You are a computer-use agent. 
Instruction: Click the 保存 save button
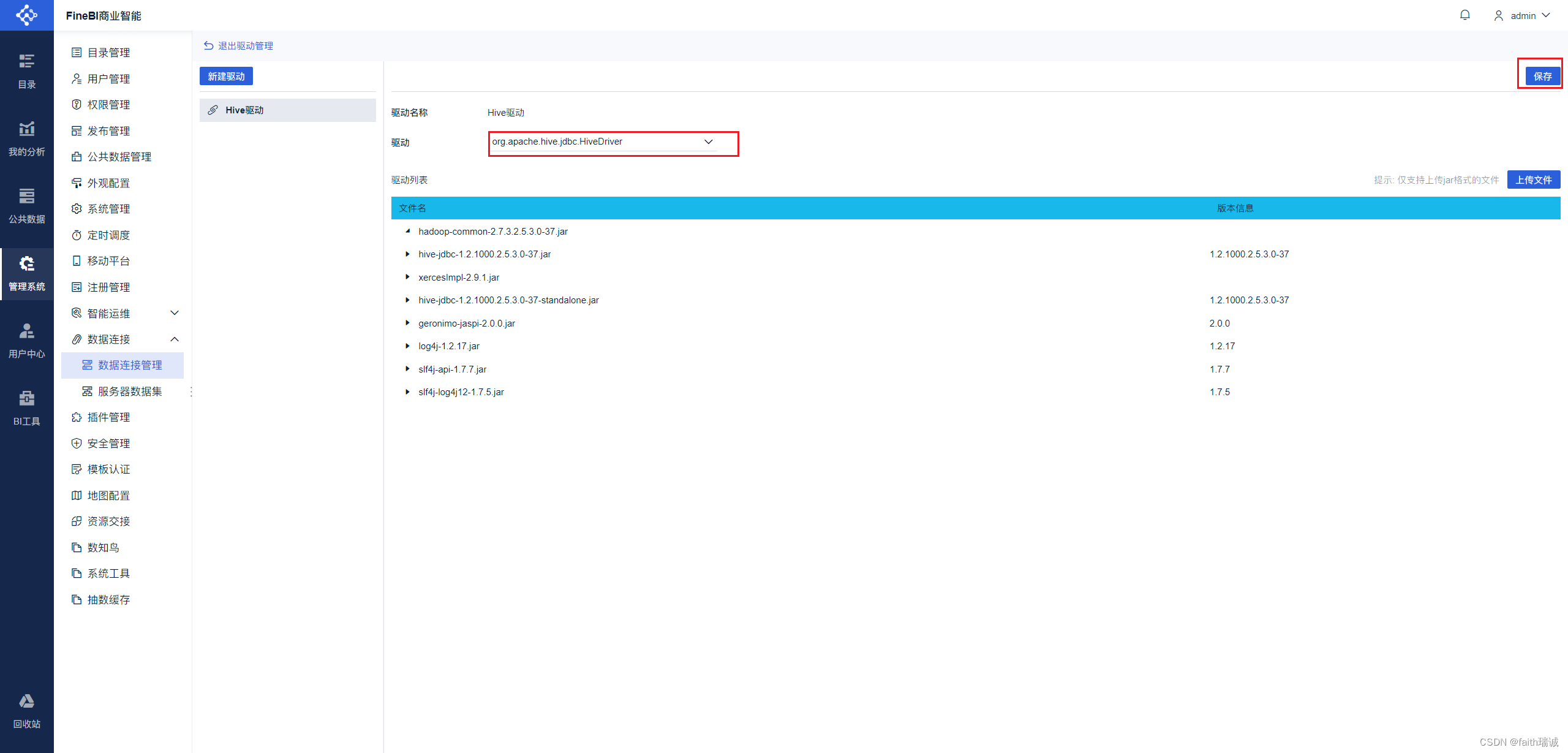[1542, 77]
